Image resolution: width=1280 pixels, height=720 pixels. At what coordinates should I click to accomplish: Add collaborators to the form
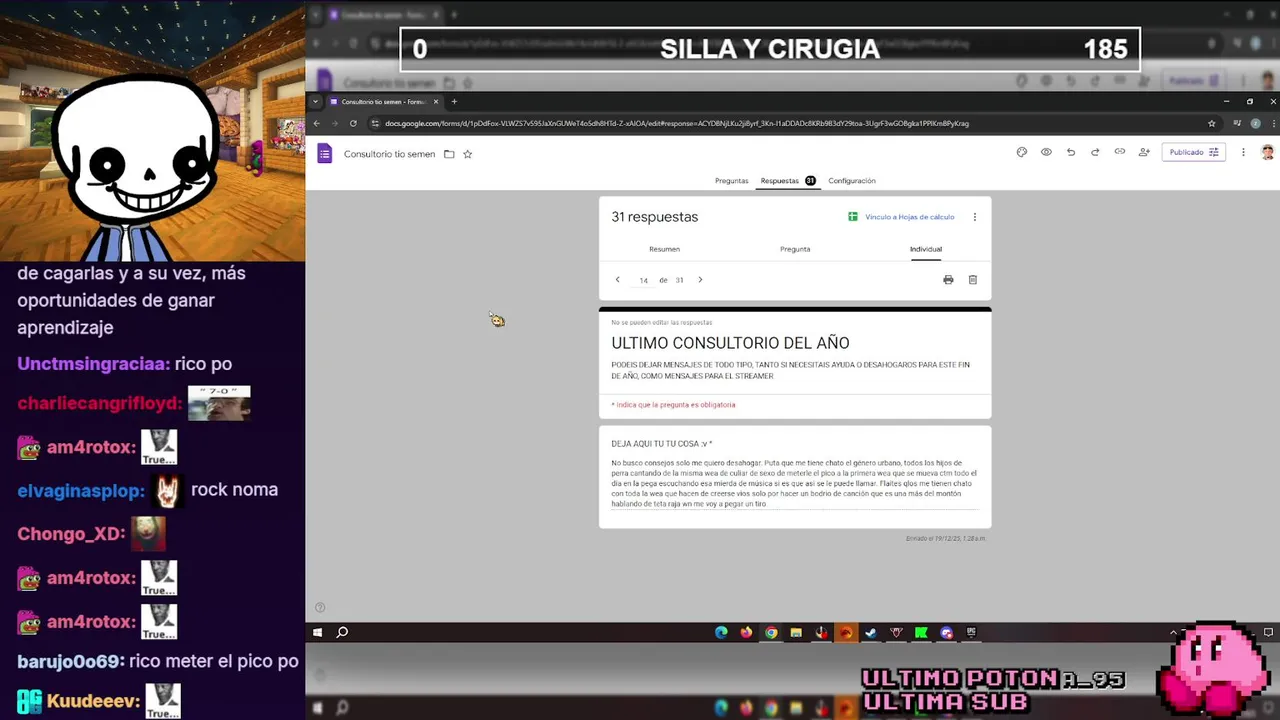[1144, 152]
